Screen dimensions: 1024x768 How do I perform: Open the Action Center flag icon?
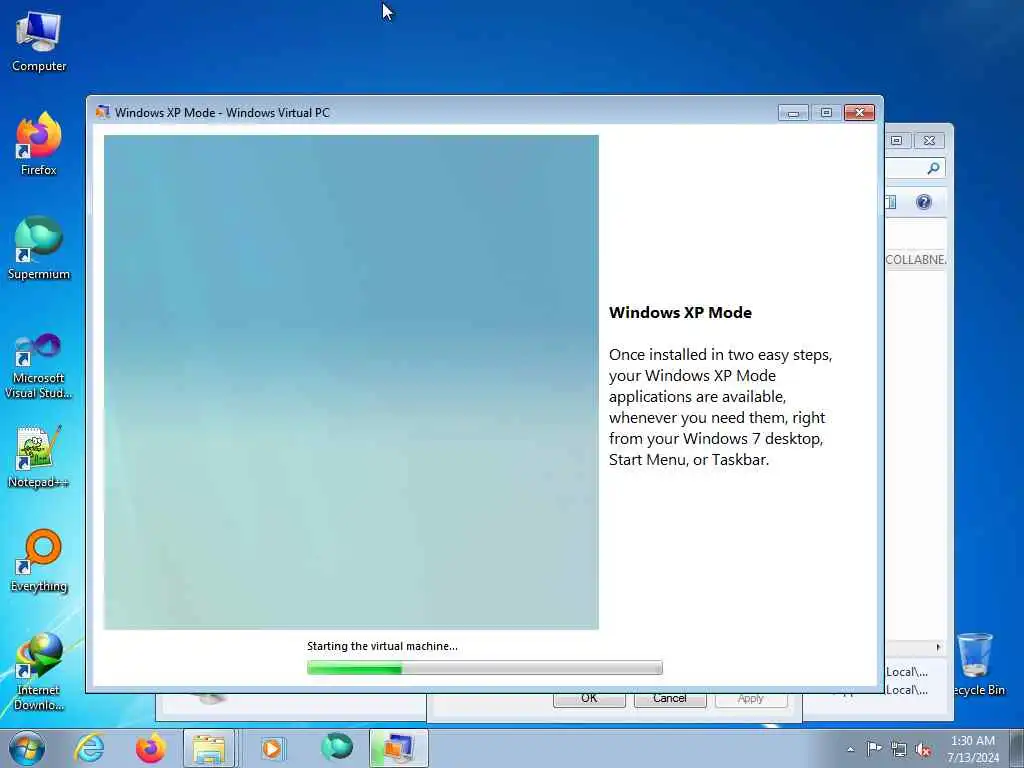[873, 749]
